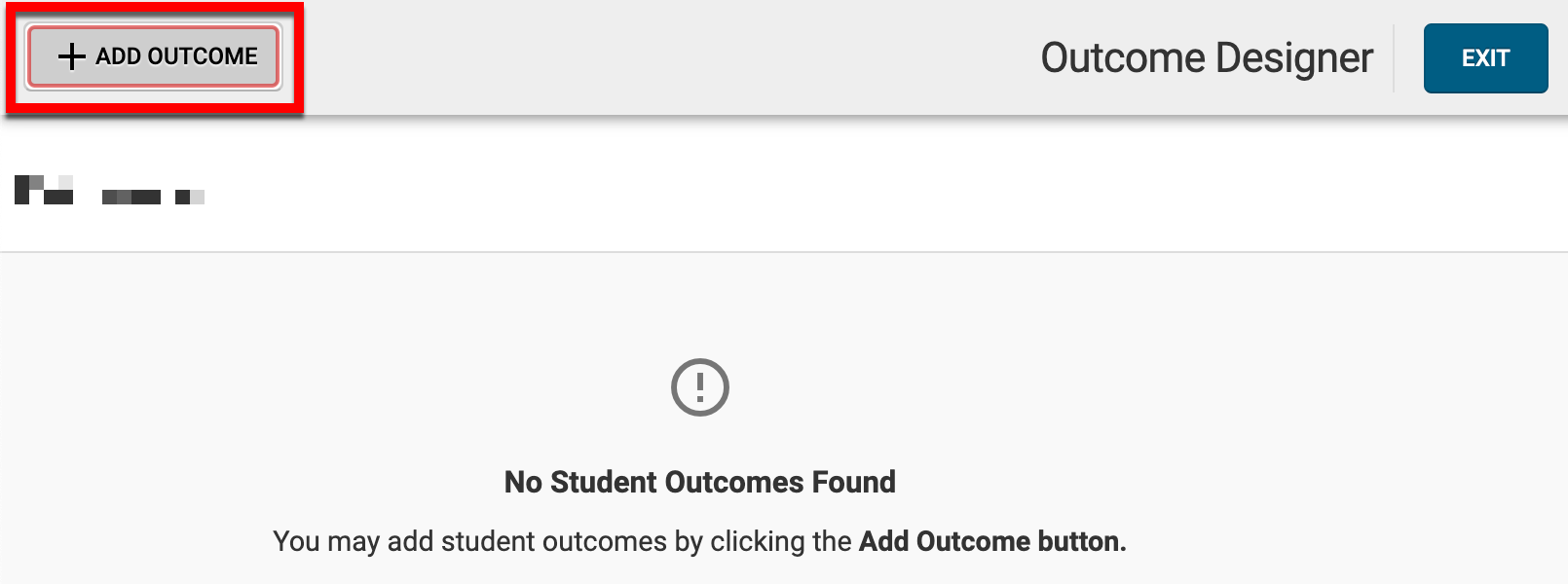The height and width of the screenshot is (584, 1568).
Task: Click the vertical divider beside Exit
Action: pyautogui.click(x=1394, y=58)
